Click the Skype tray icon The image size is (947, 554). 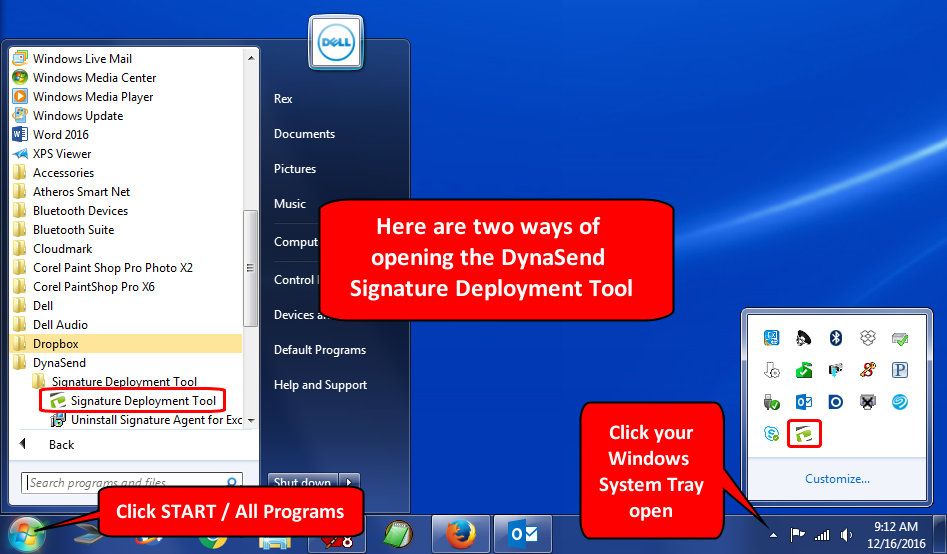[x=771, y=433]
